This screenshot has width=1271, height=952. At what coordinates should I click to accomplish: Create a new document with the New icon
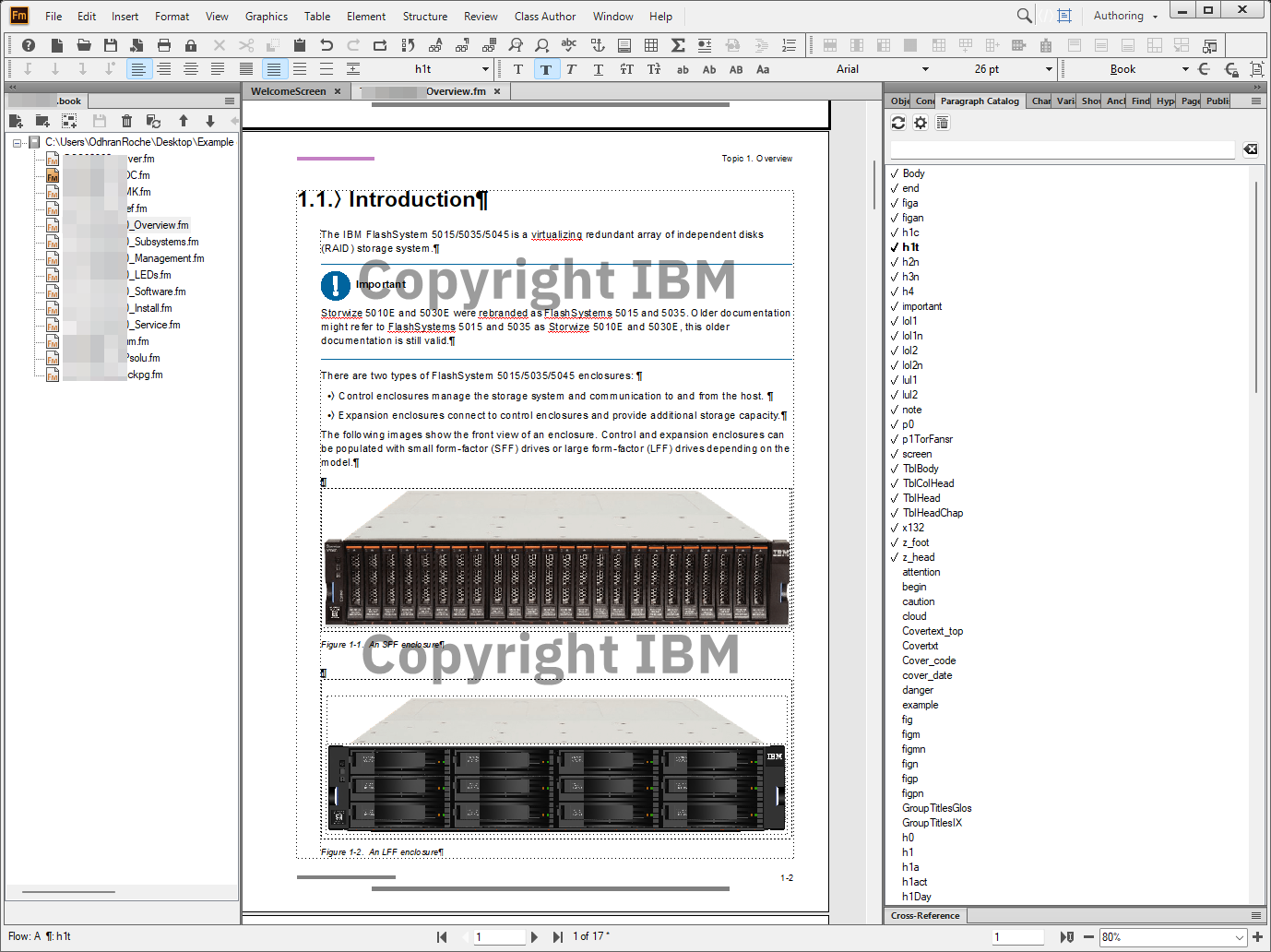[57, 45]
